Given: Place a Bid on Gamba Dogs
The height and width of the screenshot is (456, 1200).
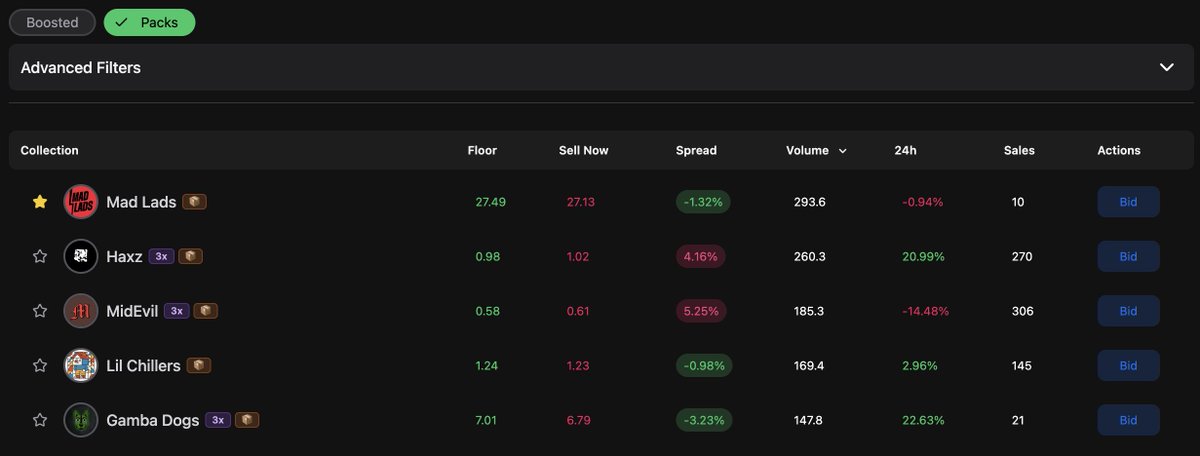Looking at the screenshot, I should pyautogui.click(x=1128, y=420).
